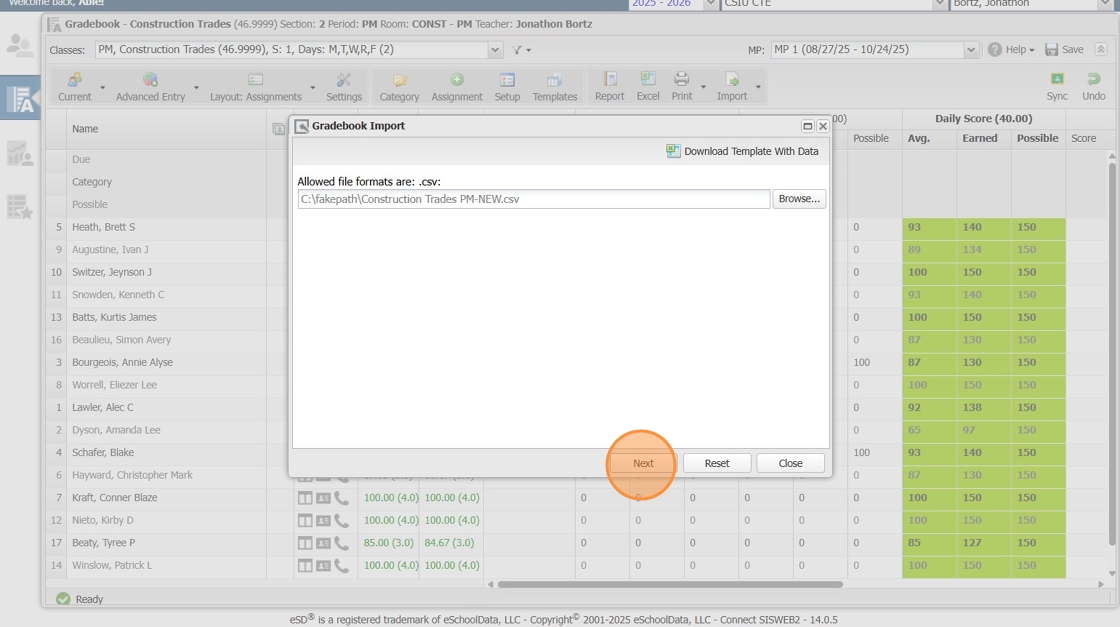Click the Report toolbar icon
Viewport: 1120px width, 627px height.
pyautogui.click(x=609, y=80)
